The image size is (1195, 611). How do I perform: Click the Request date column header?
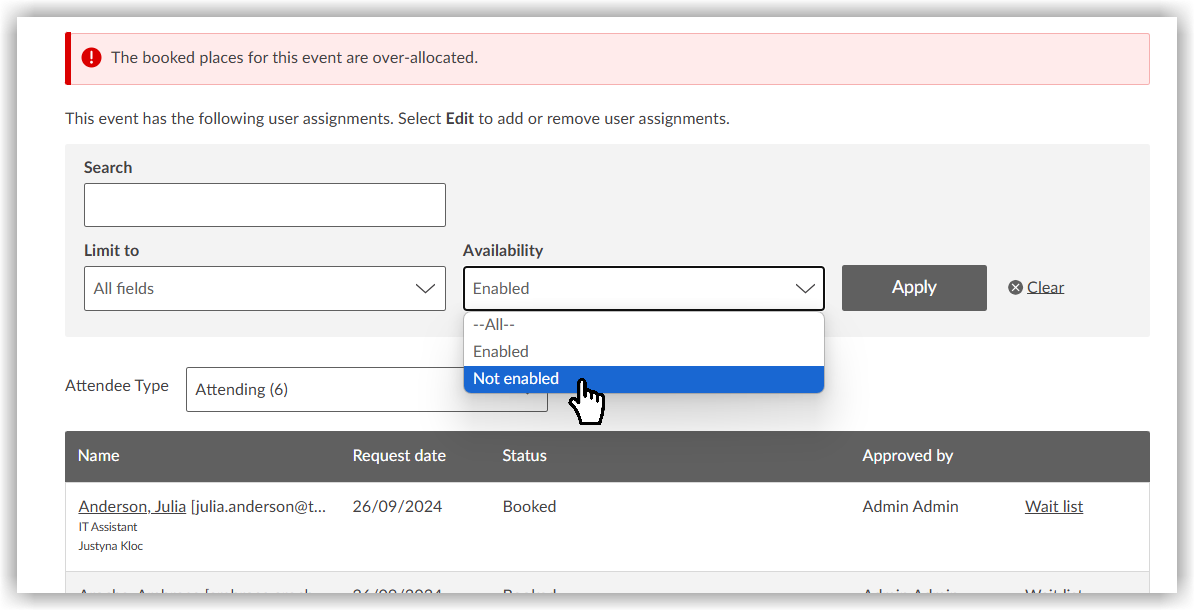[399, 456]
